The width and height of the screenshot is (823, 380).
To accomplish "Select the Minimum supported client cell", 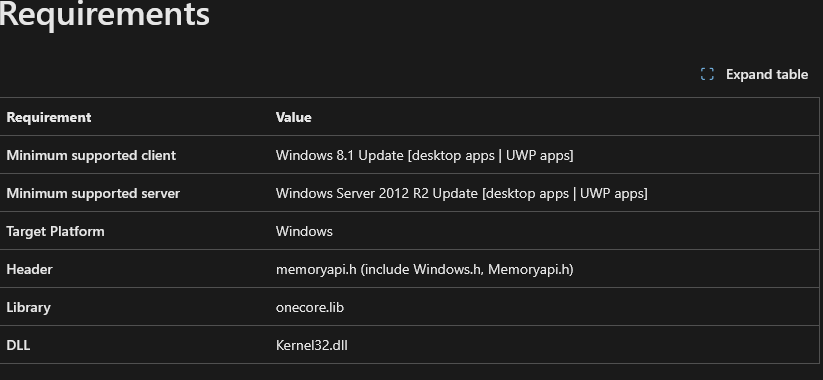I will pyautogui.click(x=91, y=155).
